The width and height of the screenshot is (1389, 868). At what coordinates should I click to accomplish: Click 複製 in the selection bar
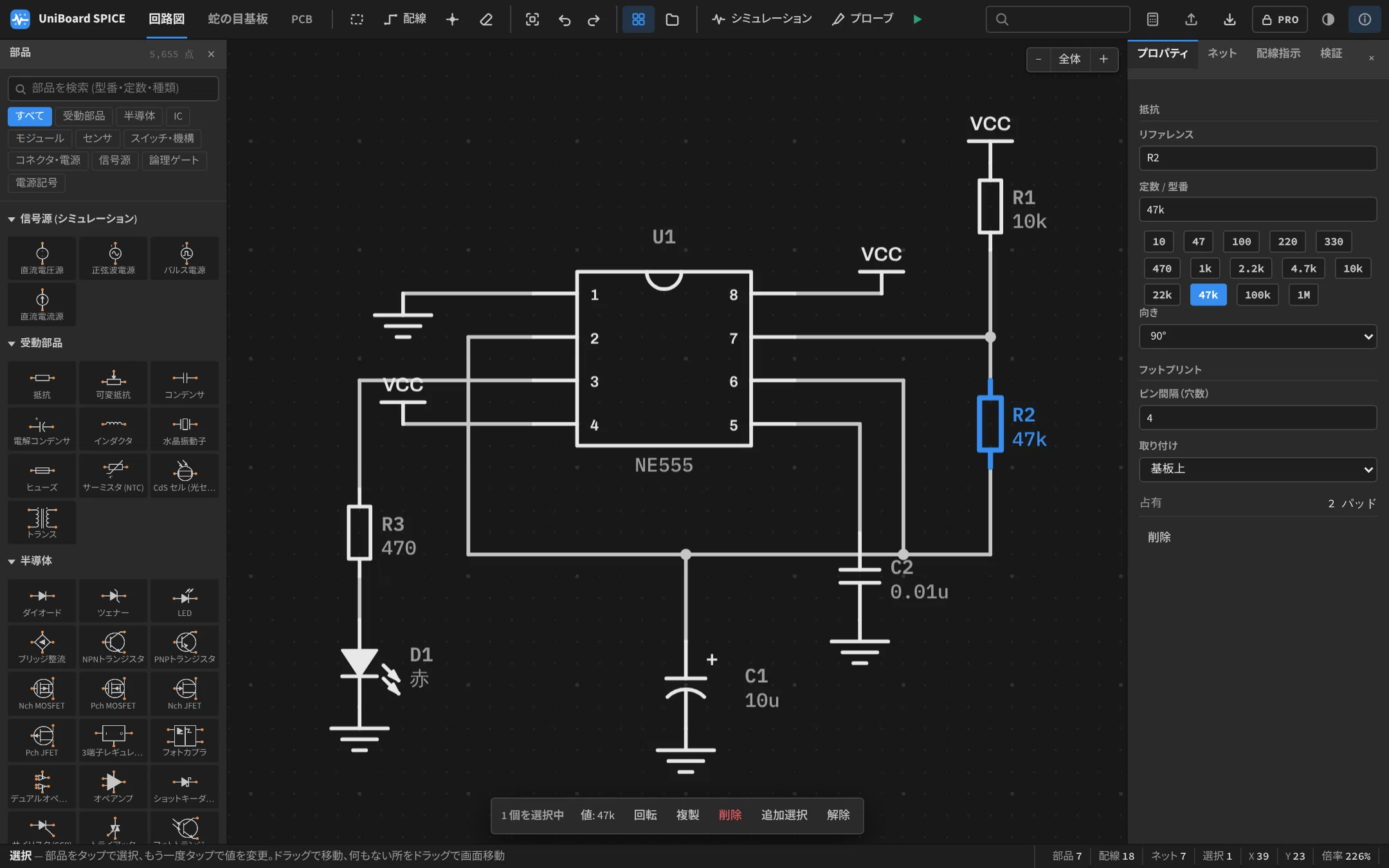(x=687, y=815)
